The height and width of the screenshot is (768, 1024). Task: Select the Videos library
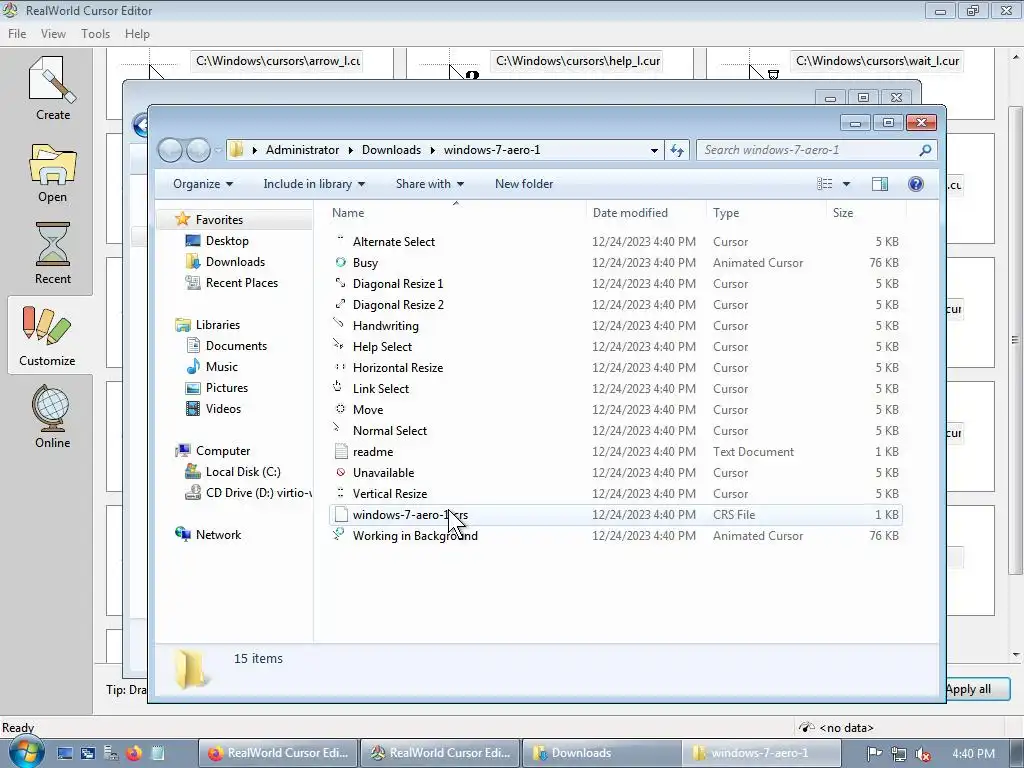coord(223,409)
